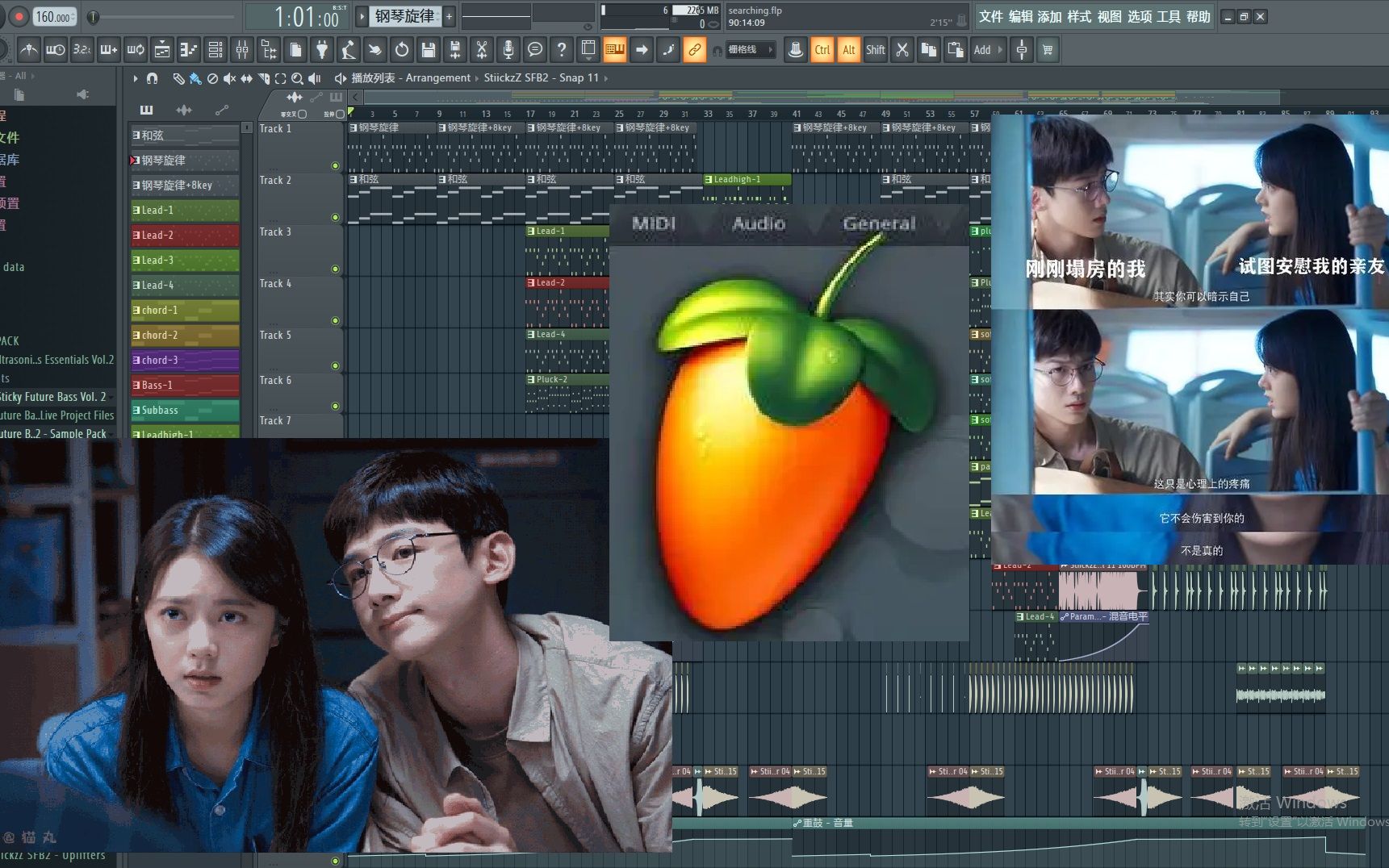Open audio editor scissors icon
Screen dimensions: 1389x868
click(x=482, y=50)
